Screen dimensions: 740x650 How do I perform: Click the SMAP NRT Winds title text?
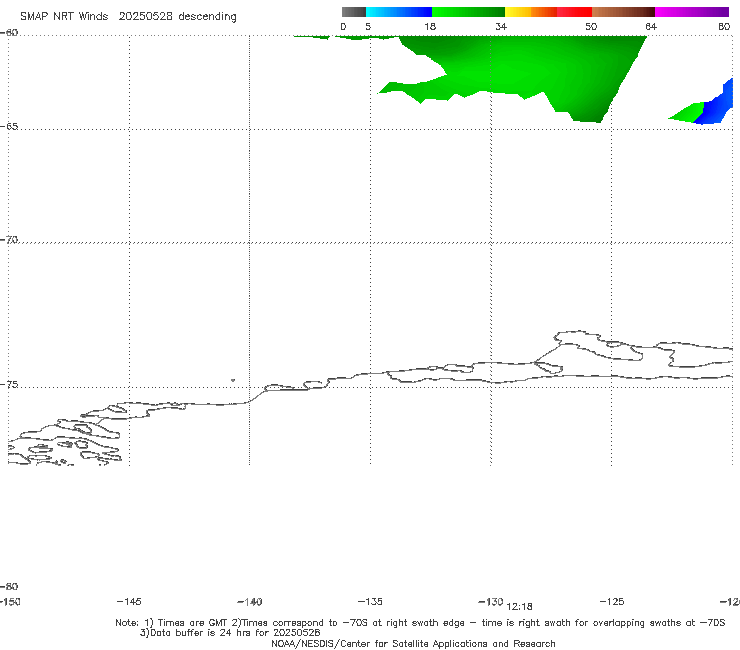[x=128, y=17]
